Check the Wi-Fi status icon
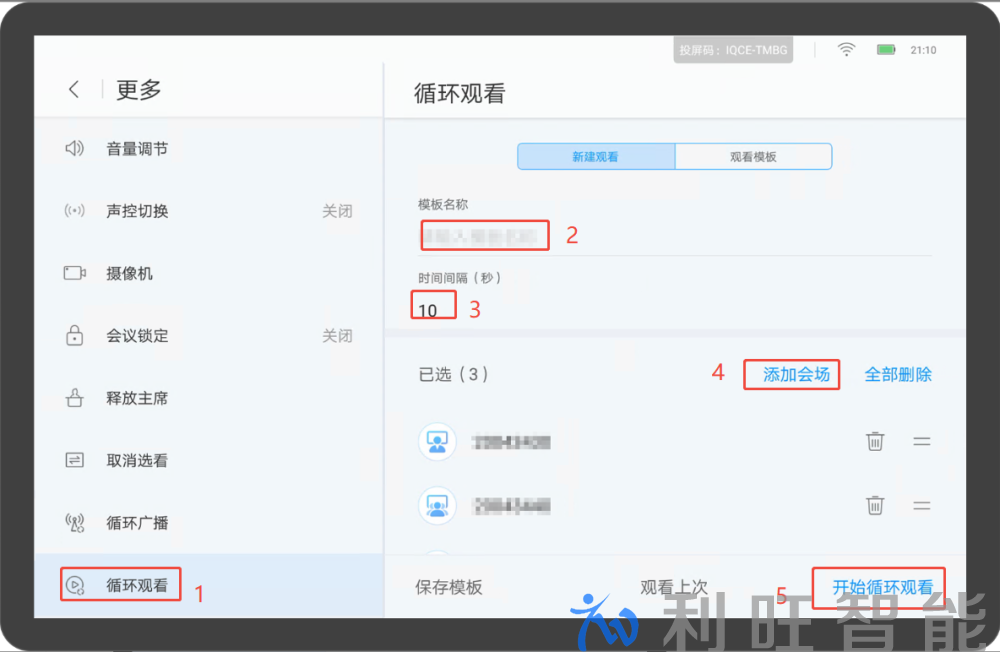 (846, 49)
